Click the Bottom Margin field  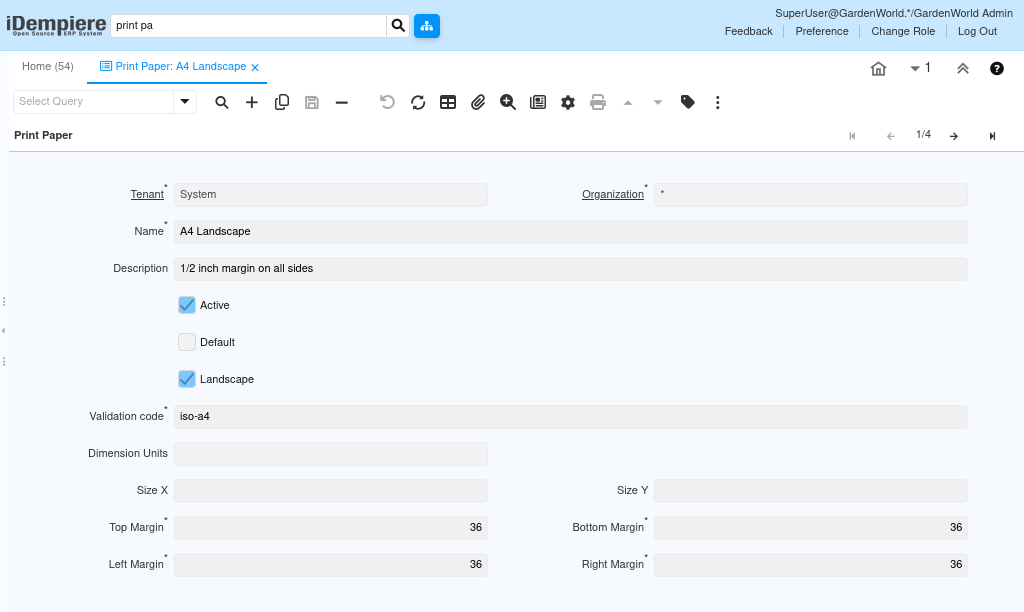(810, 528)
